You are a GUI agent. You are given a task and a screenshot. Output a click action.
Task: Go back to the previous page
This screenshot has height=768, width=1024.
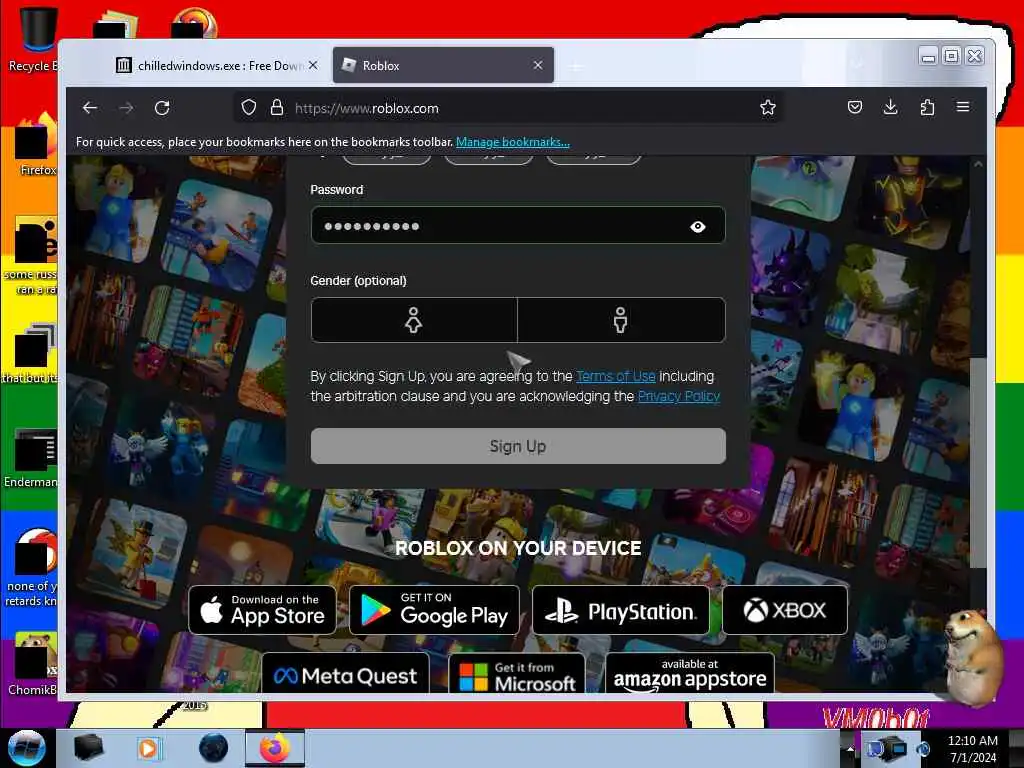[x=90, y=108]
